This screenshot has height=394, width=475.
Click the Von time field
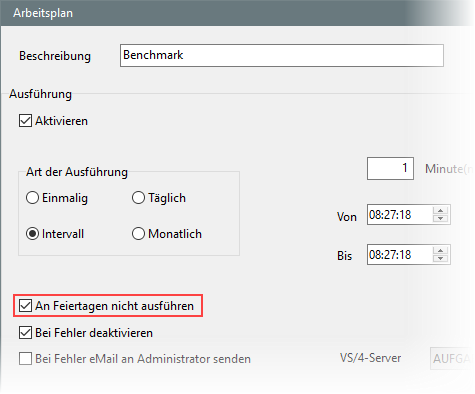[x=400, y=215]
